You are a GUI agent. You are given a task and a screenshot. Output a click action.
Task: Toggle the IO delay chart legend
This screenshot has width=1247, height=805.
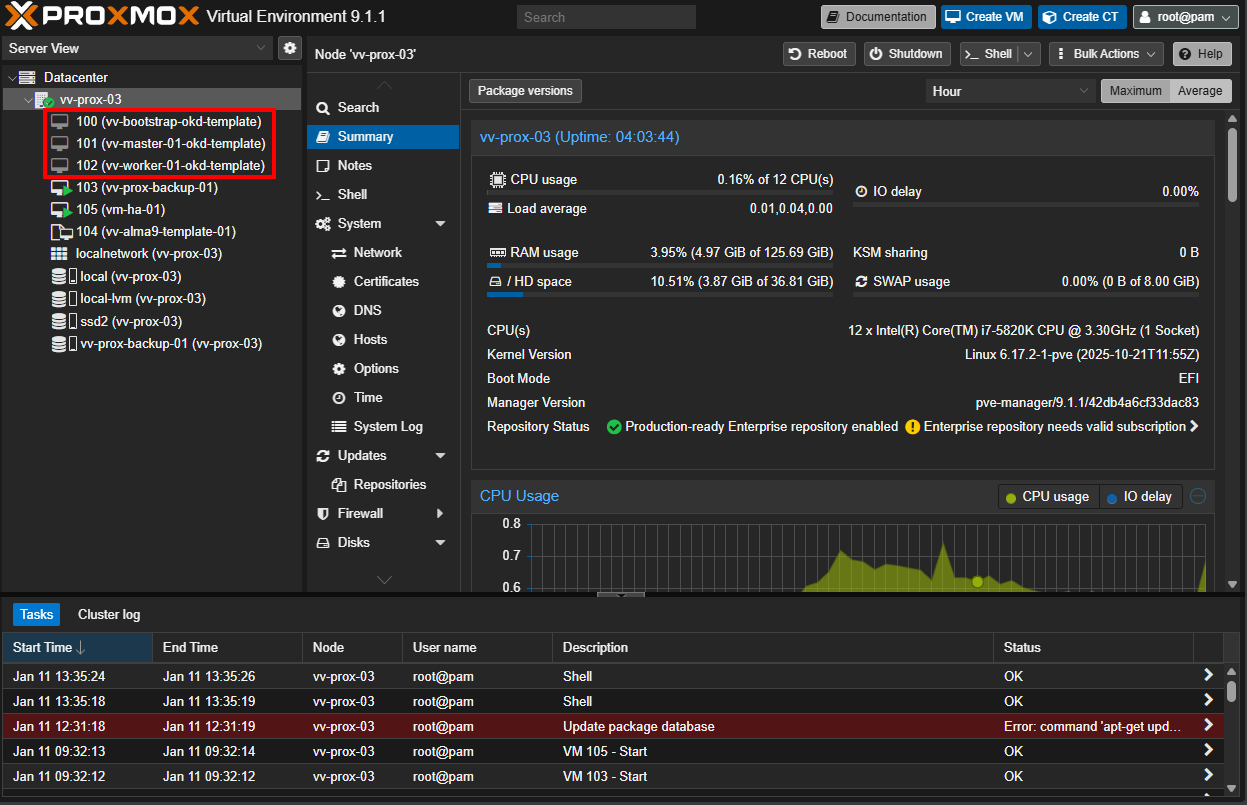pyautogui.click(x=1141, y=497)
